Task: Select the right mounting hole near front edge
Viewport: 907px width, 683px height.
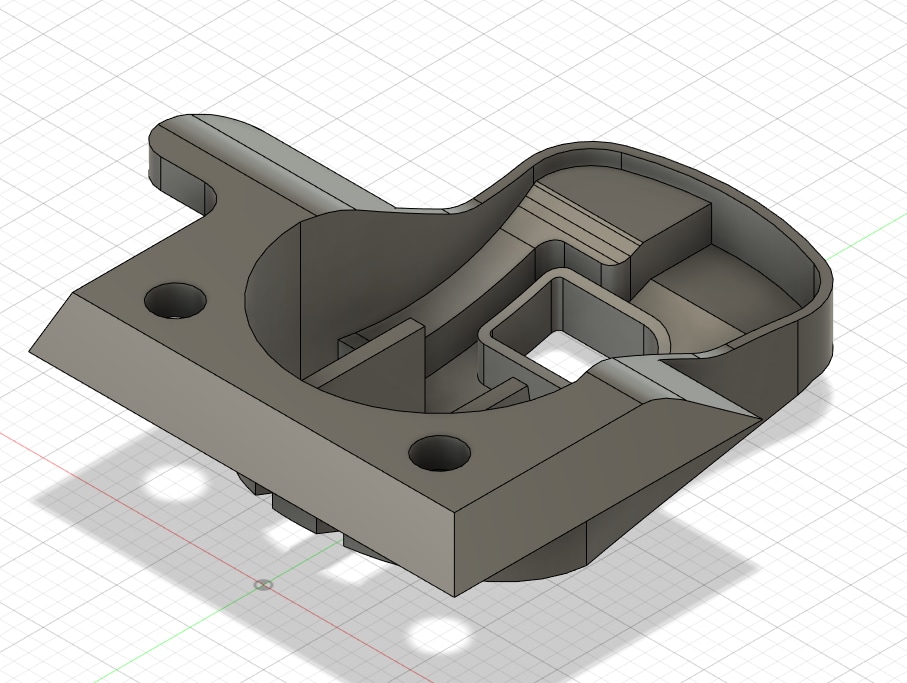Action: coord(439,453)
